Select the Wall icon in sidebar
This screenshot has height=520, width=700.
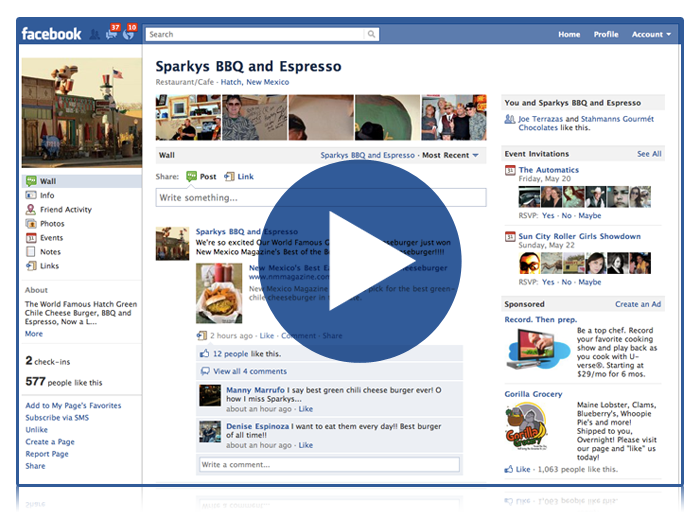[31, 181]
